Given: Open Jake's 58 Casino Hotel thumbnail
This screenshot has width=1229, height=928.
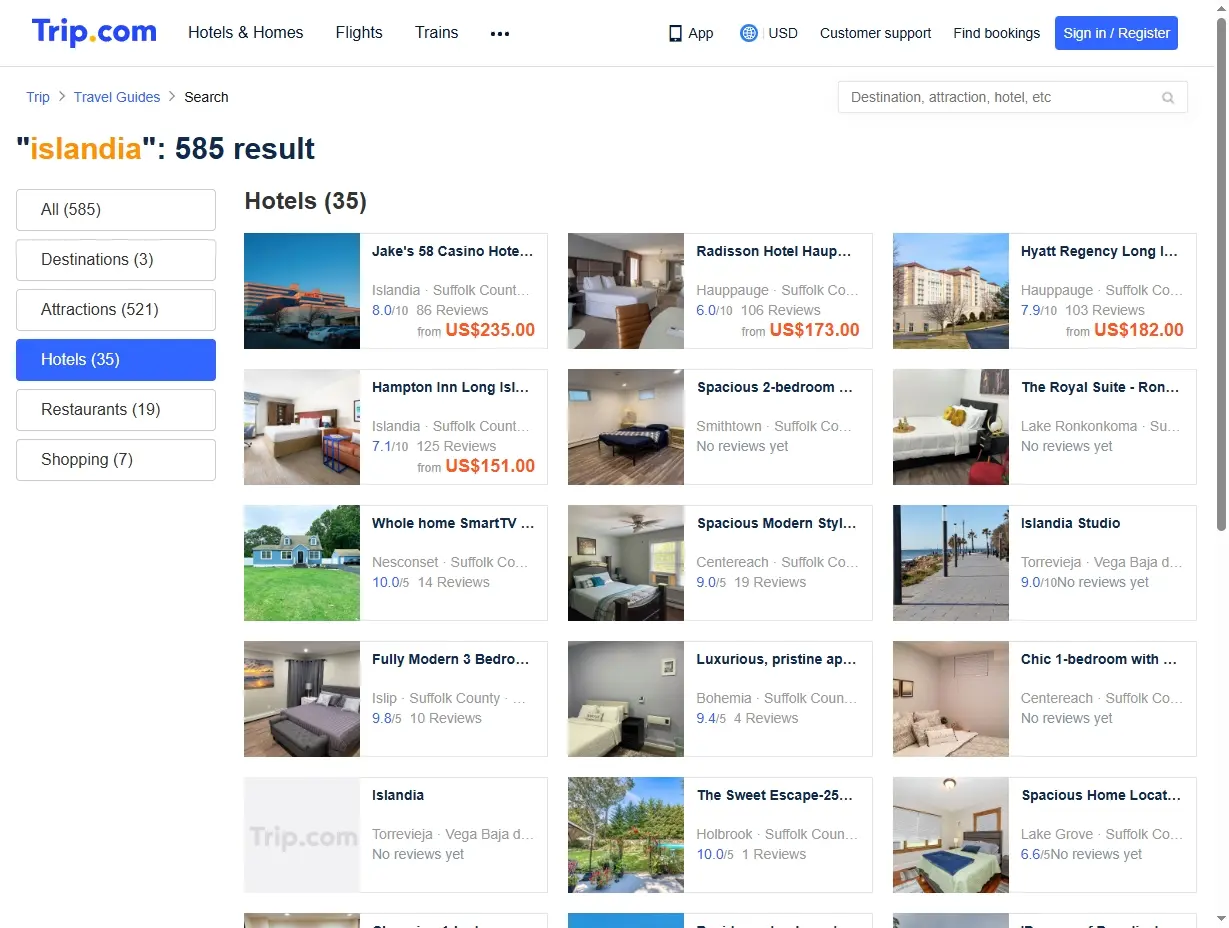Looking at the screenshot, I should click(x=302, y=291).
